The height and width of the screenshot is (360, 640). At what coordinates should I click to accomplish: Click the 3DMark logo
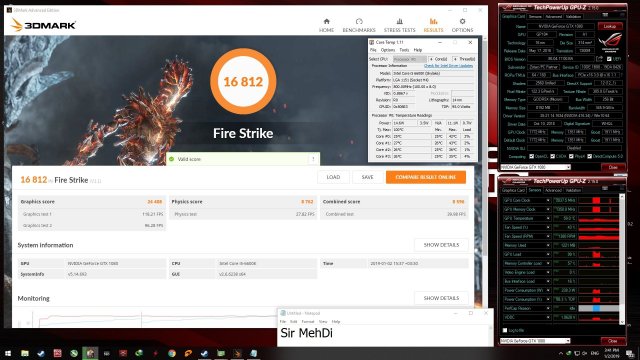point(43,25)
